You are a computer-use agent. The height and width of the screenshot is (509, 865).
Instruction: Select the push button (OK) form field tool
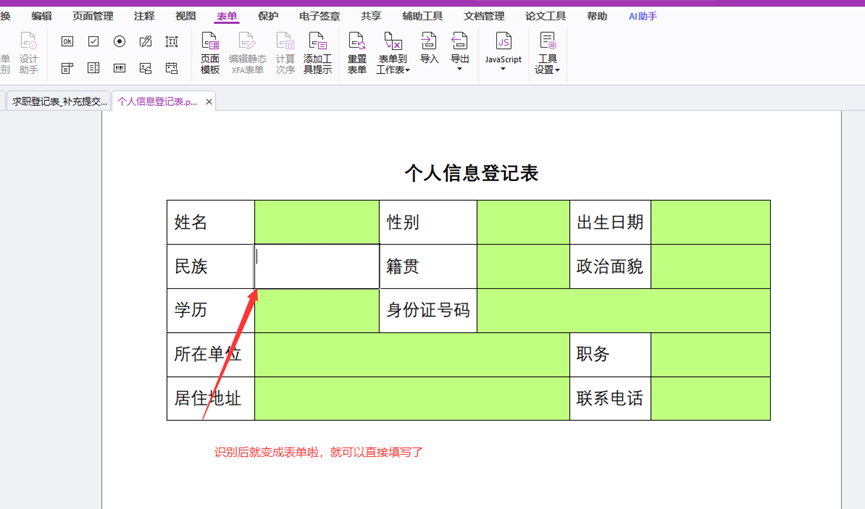(x=67, y=41)
